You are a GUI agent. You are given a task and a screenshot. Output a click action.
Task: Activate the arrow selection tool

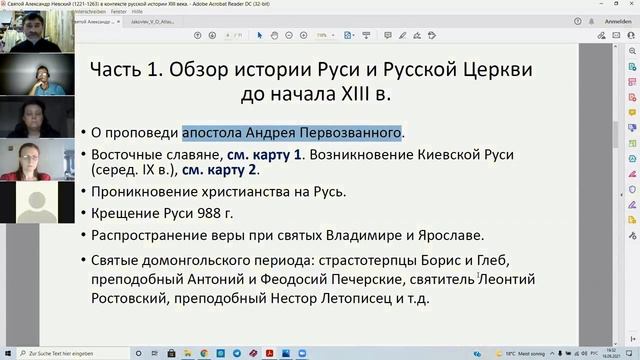click(x=260, y=36)
